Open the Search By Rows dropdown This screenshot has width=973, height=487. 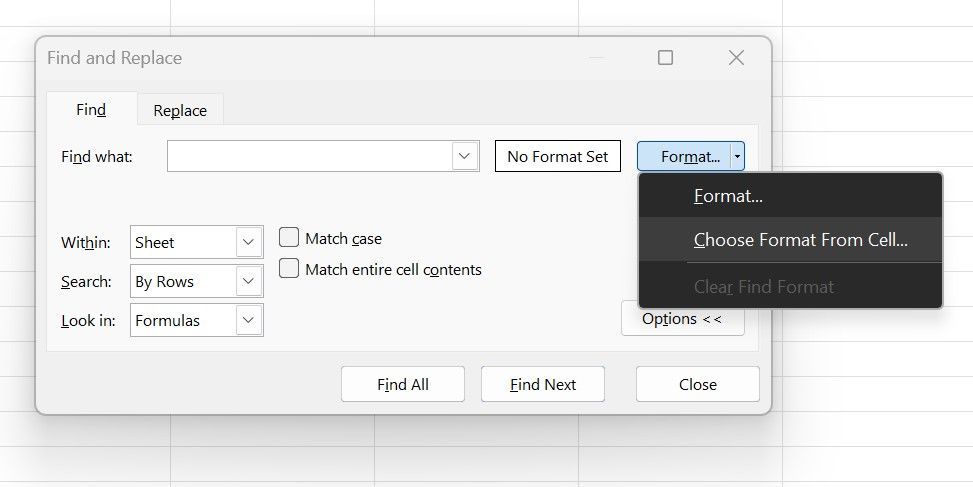point(249,281)
